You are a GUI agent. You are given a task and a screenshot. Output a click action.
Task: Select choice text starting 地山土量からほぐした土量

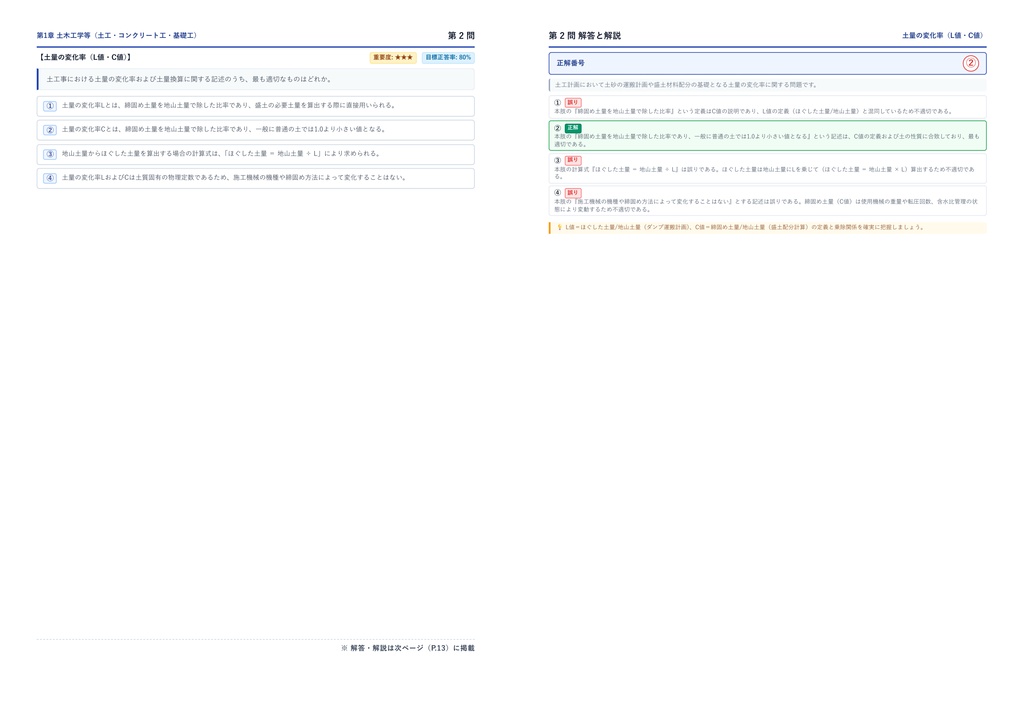[x=221, y=154]
